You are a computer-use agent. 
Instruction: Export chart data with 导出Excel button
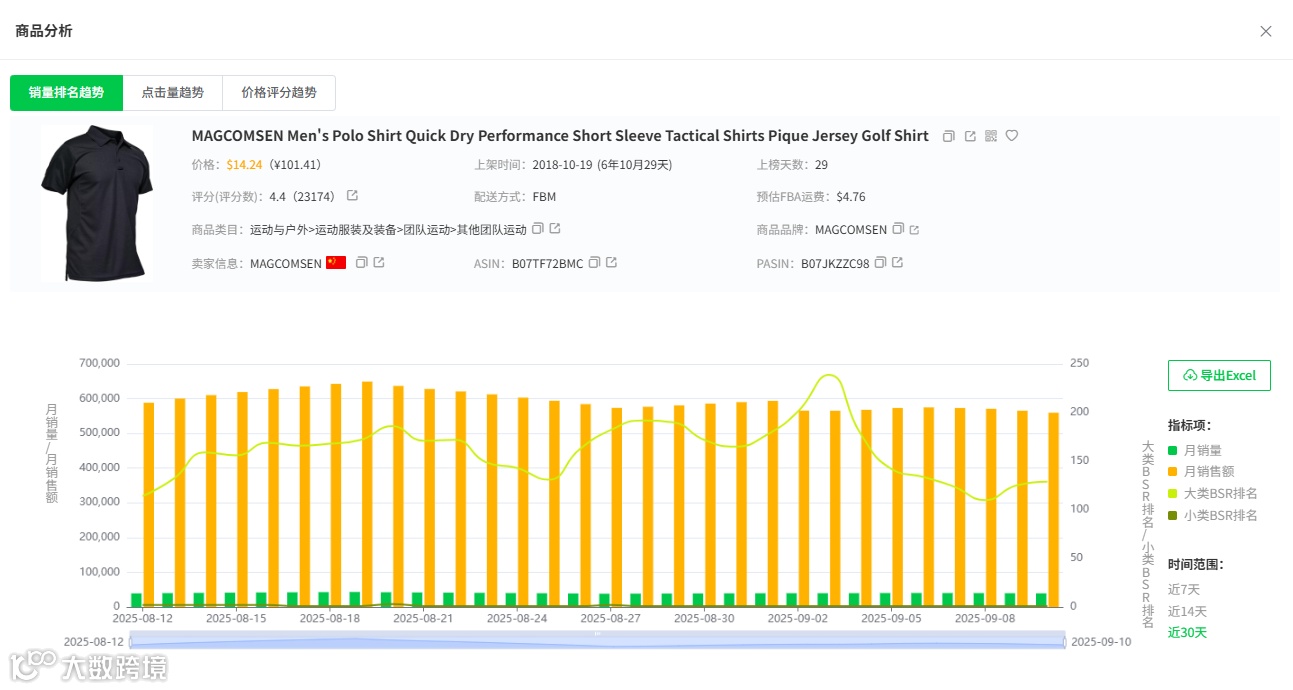point(1219,375)
